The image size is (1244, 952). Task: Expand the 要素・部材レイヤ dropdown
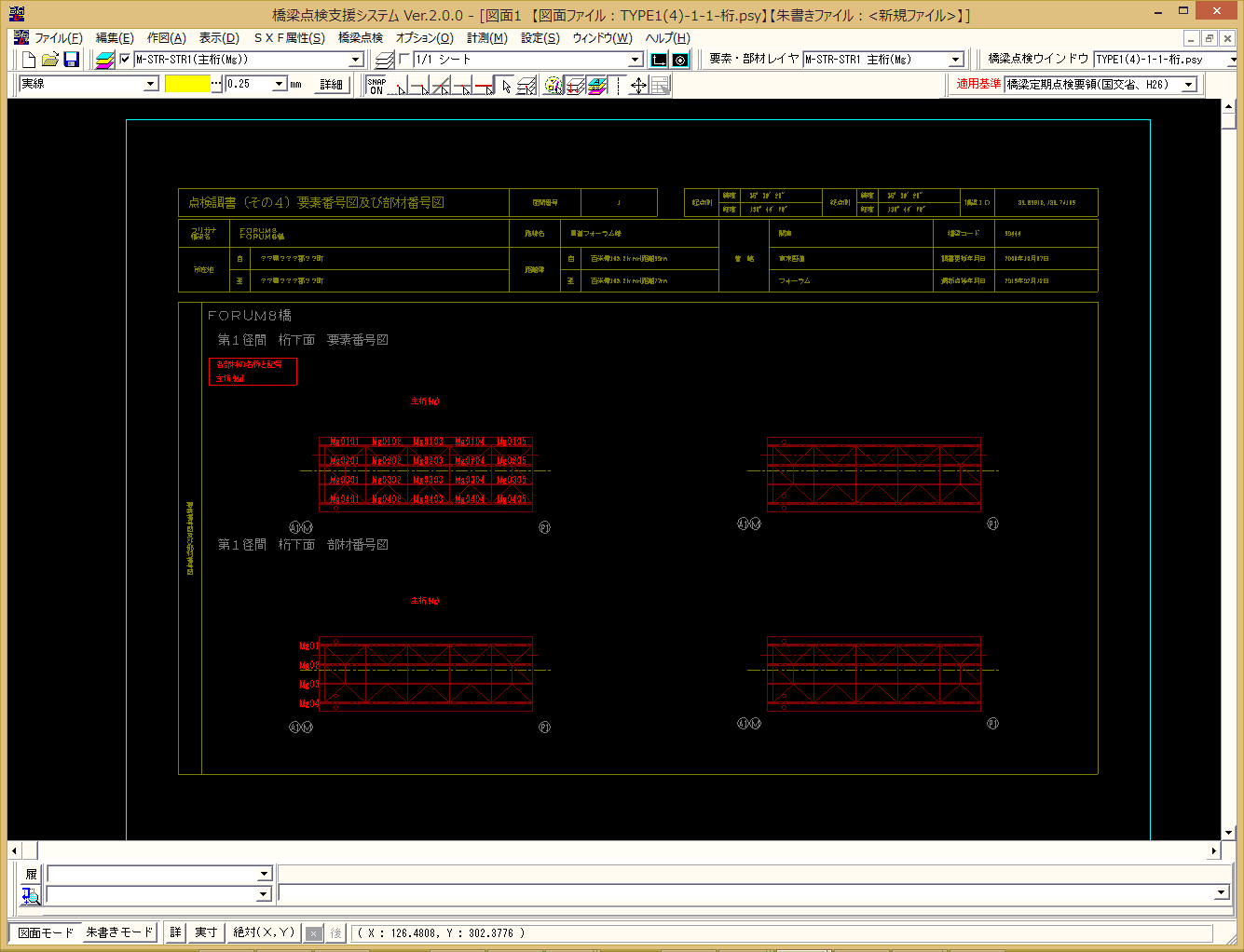click(x=955, y=60)
